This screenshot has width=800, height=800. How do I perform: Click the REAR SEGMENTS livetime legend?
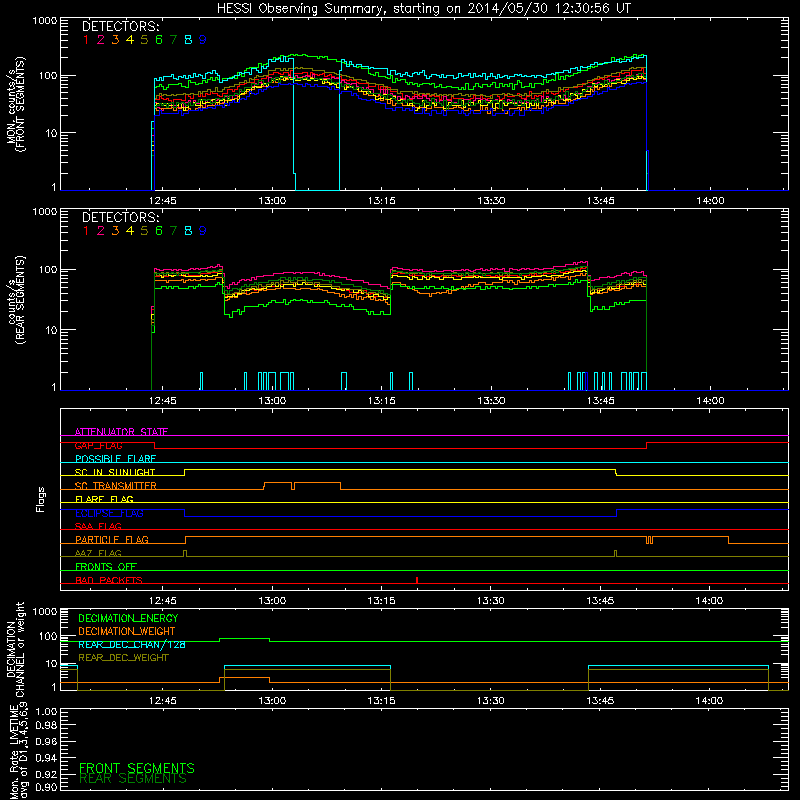click(x=133, y=779)
